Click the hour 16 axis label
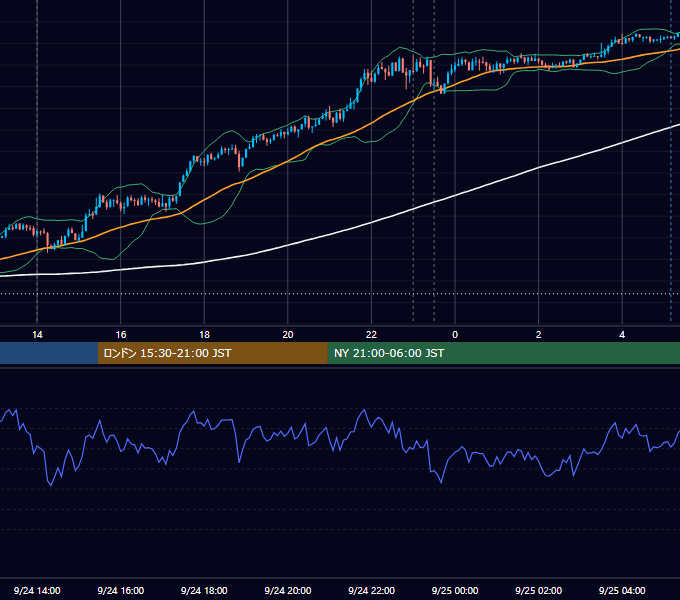The height and width of the screenshot is (600, 680). 121,335
